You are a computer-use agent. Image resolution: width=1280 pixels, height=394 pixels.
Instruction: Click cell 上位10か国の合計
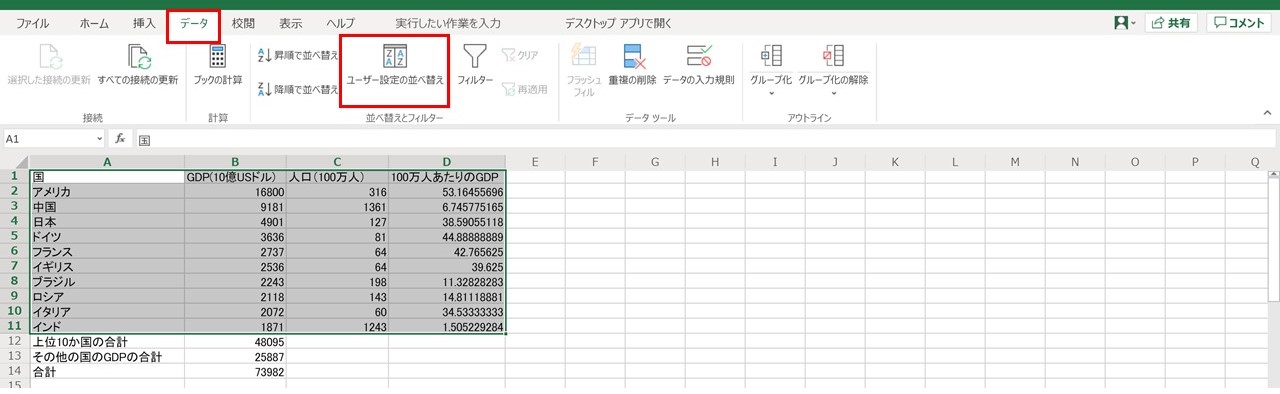click(107, 341)
